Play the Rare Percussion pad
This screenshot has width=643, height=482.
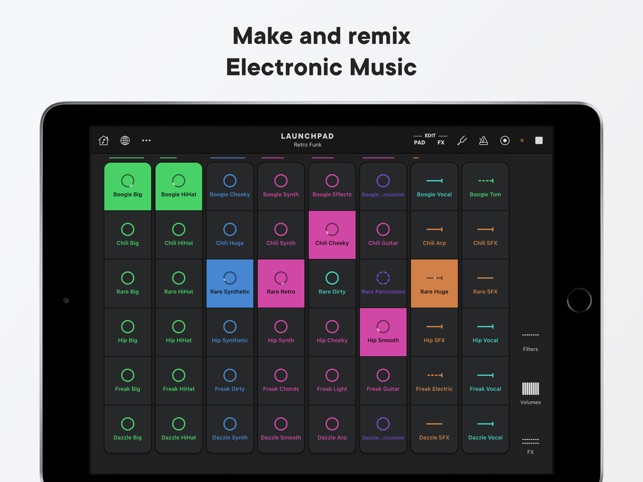(383, 283)
